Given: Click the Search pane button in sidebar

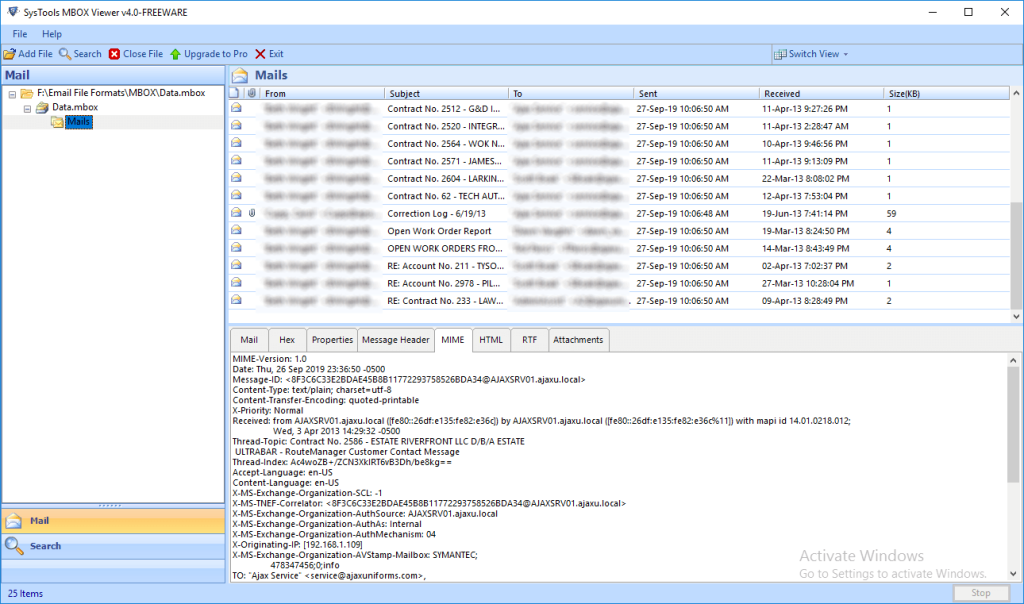Looking at the screenshot, I should tap(45, 546).
